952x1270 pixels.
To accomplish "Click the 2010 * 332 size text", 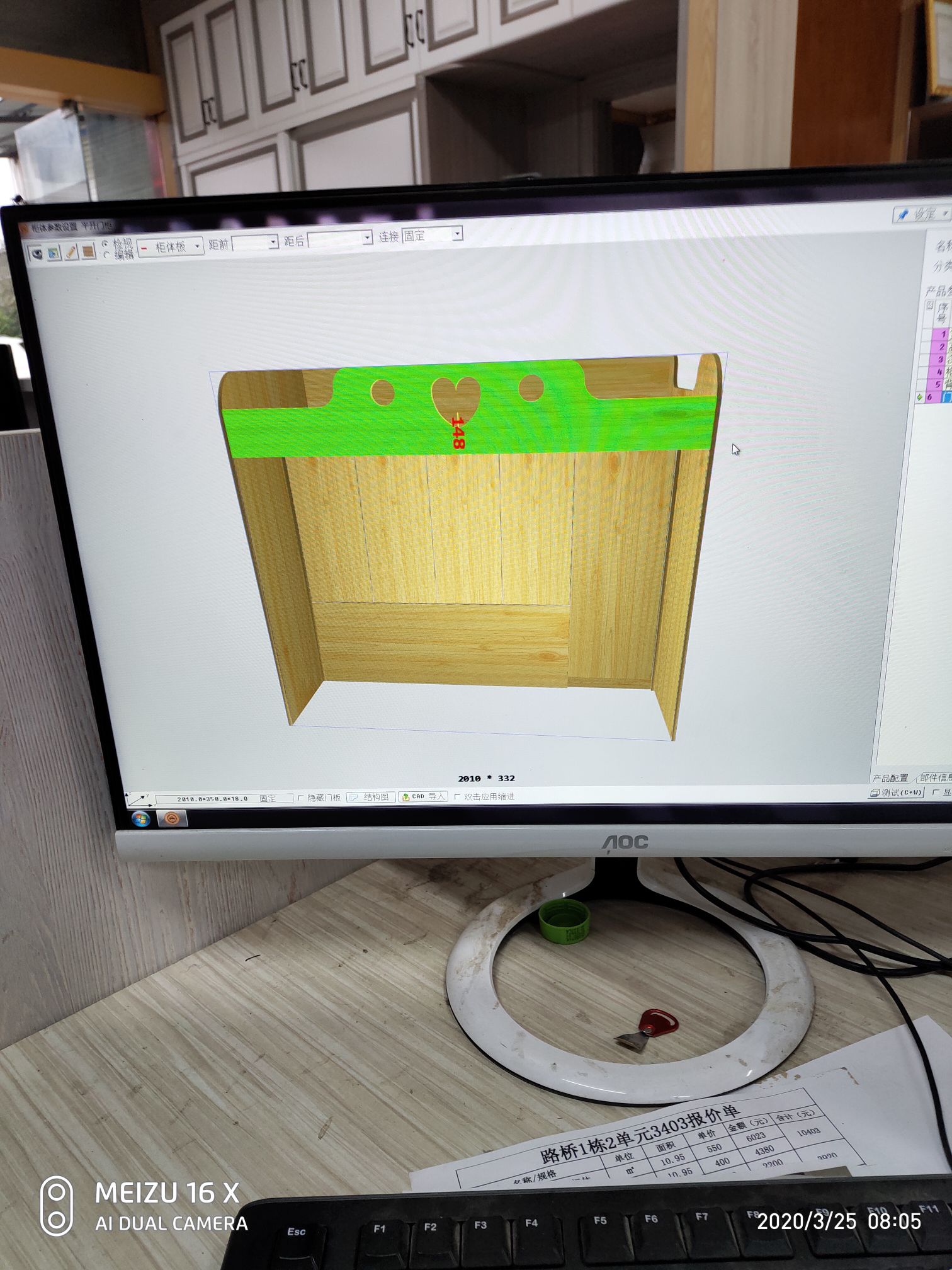I will click(486, 778).
